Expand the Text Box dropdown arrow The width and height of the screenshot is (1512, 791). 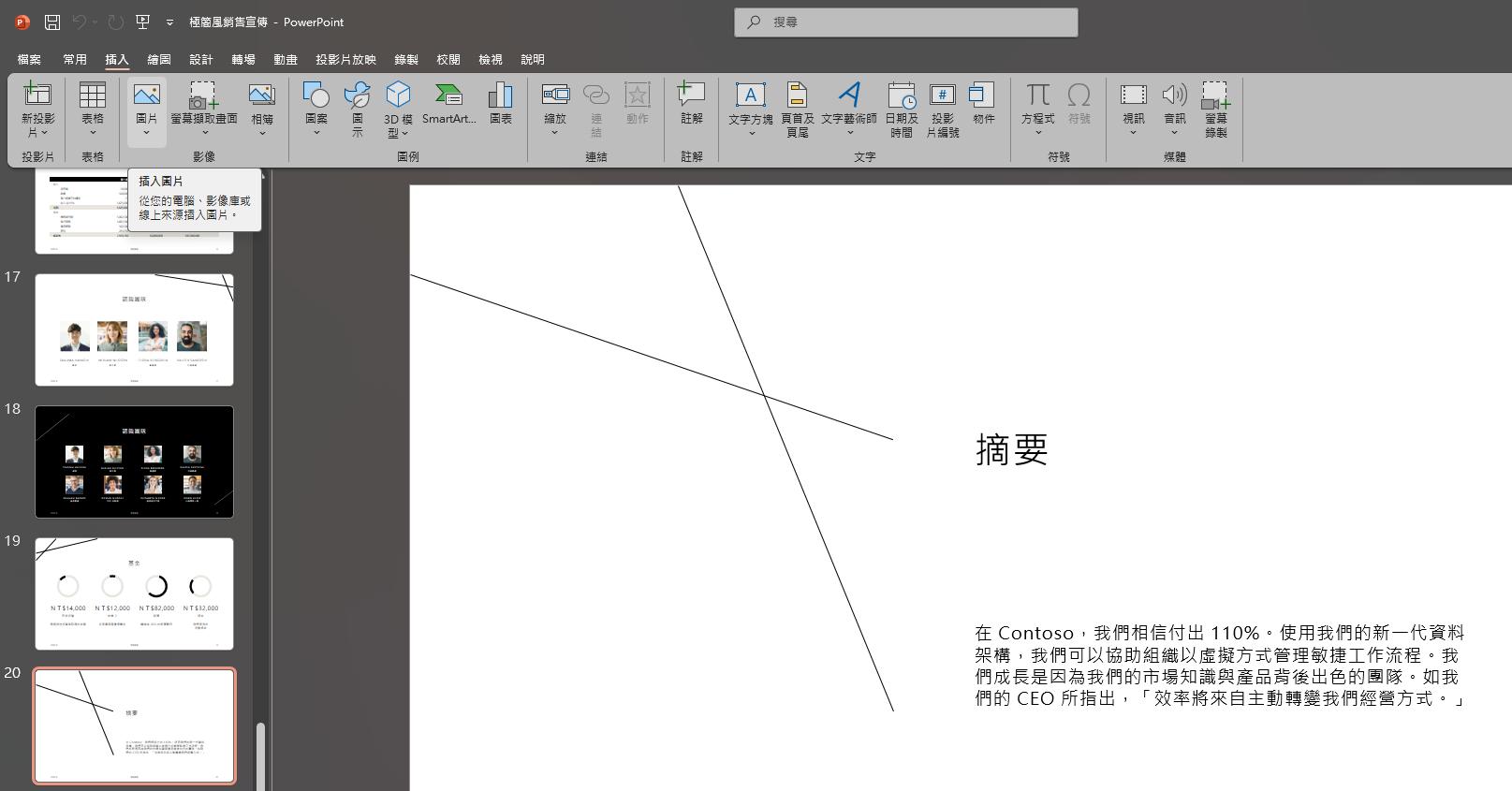751,133
